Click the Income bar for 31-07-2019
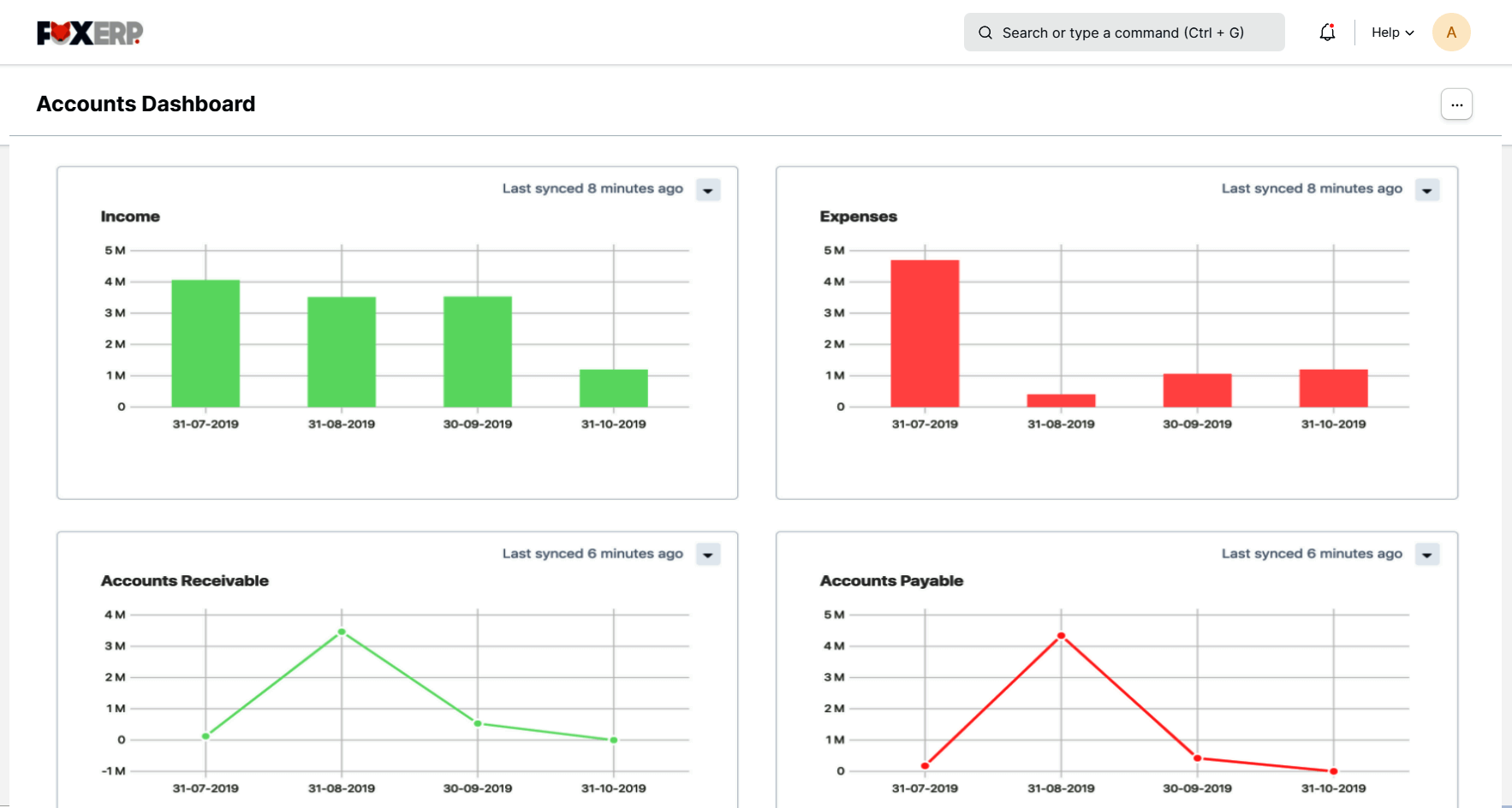1512x808 pixels. (205, 343)
